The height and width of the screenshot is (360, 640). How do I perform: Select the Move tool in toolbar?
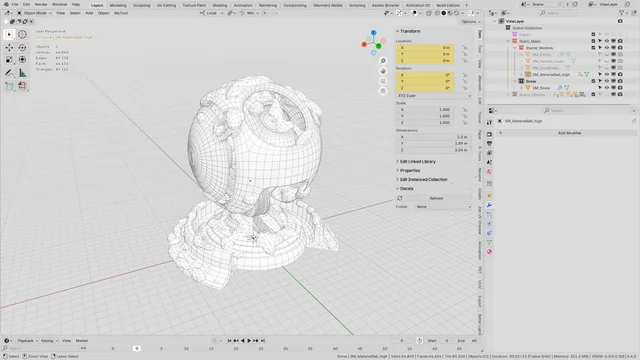(x=9, y=48)
